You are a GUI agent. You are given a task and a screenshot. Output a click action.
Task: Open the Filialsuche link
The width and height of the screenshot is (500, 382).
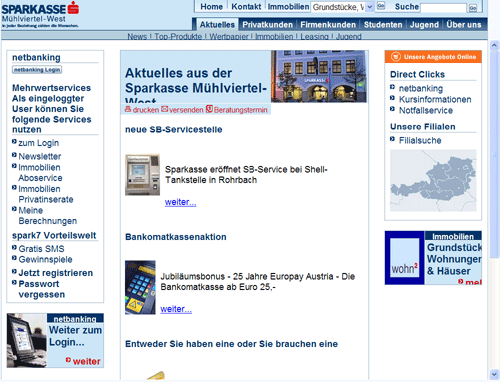[x=420, y=140]
